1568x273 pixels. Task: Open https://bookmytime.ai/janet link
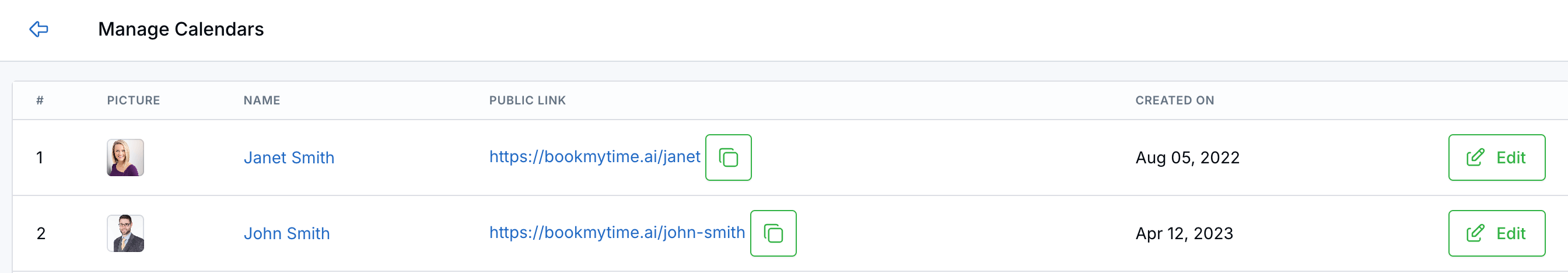[x=594, y=156]
